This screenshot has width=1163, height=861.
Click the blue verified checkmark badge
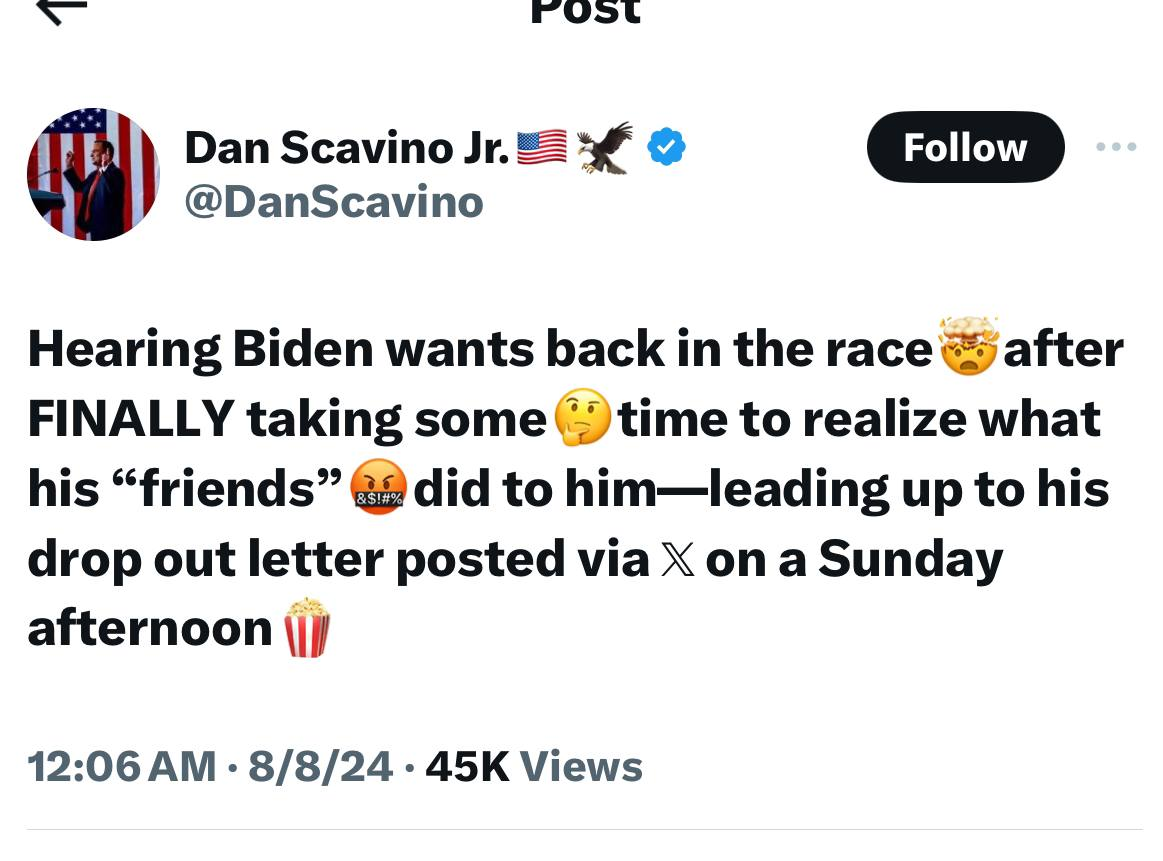pos(666,148)
